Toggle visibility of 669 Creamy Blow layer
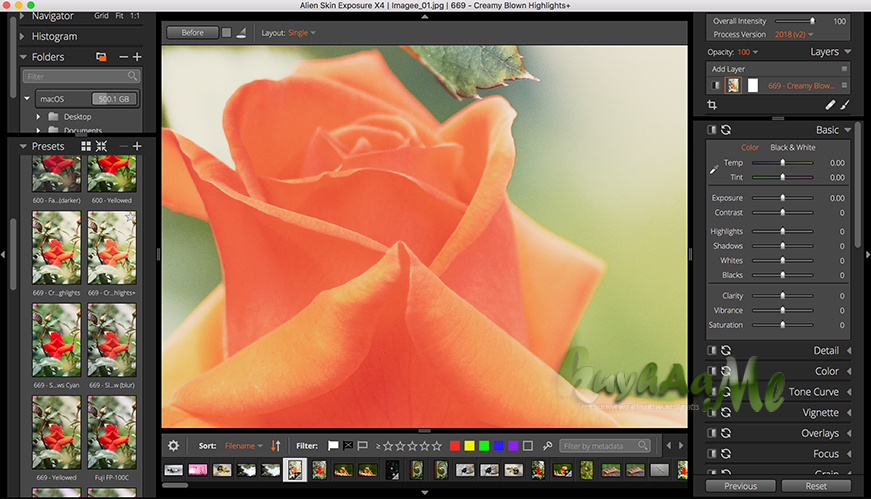Viewport: 871px width, 499px height. tap(715, 86)
